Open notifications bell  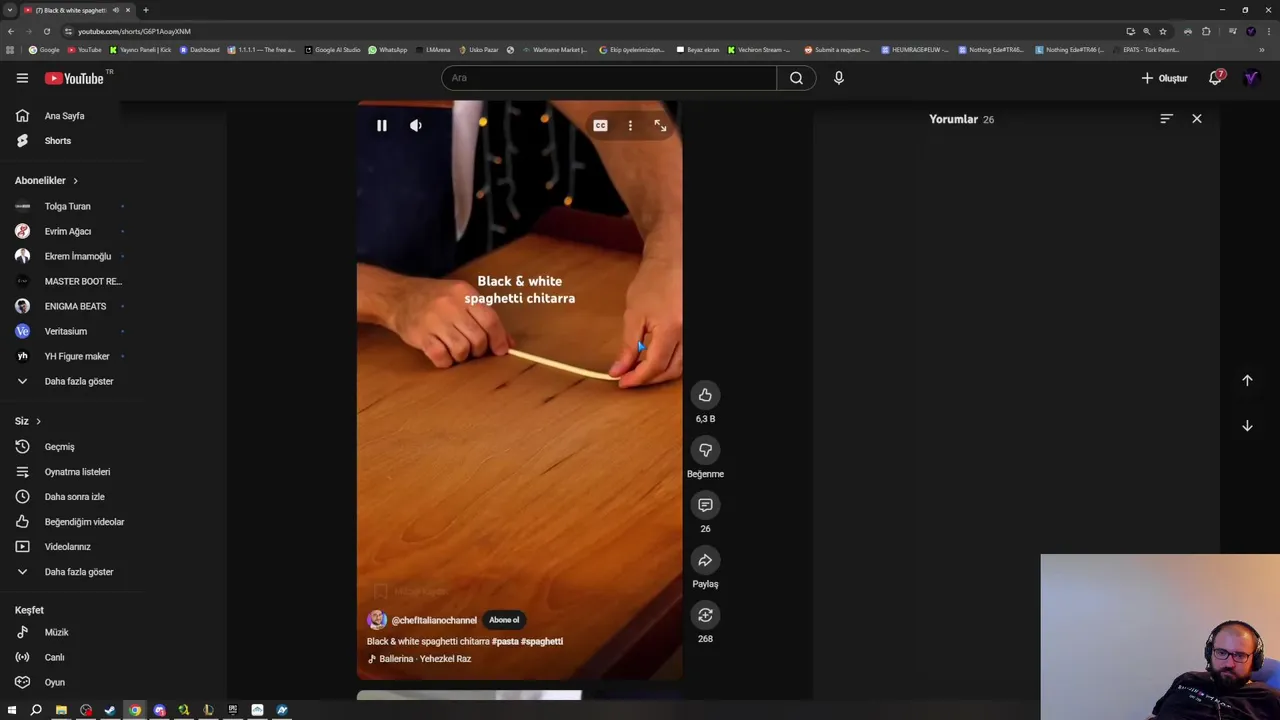pos(1216,78)
